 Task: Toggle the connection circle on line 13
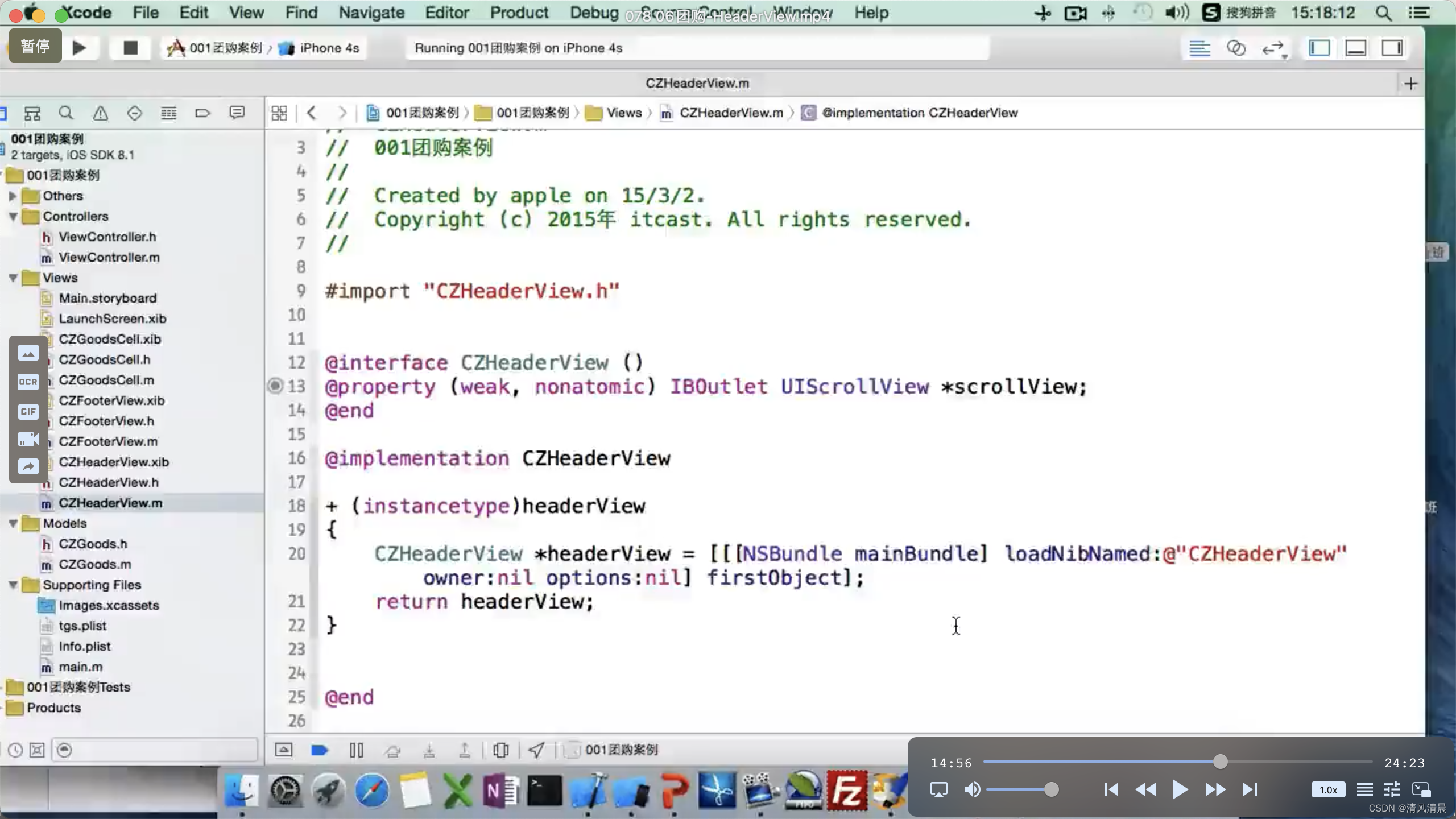point(275,386)
